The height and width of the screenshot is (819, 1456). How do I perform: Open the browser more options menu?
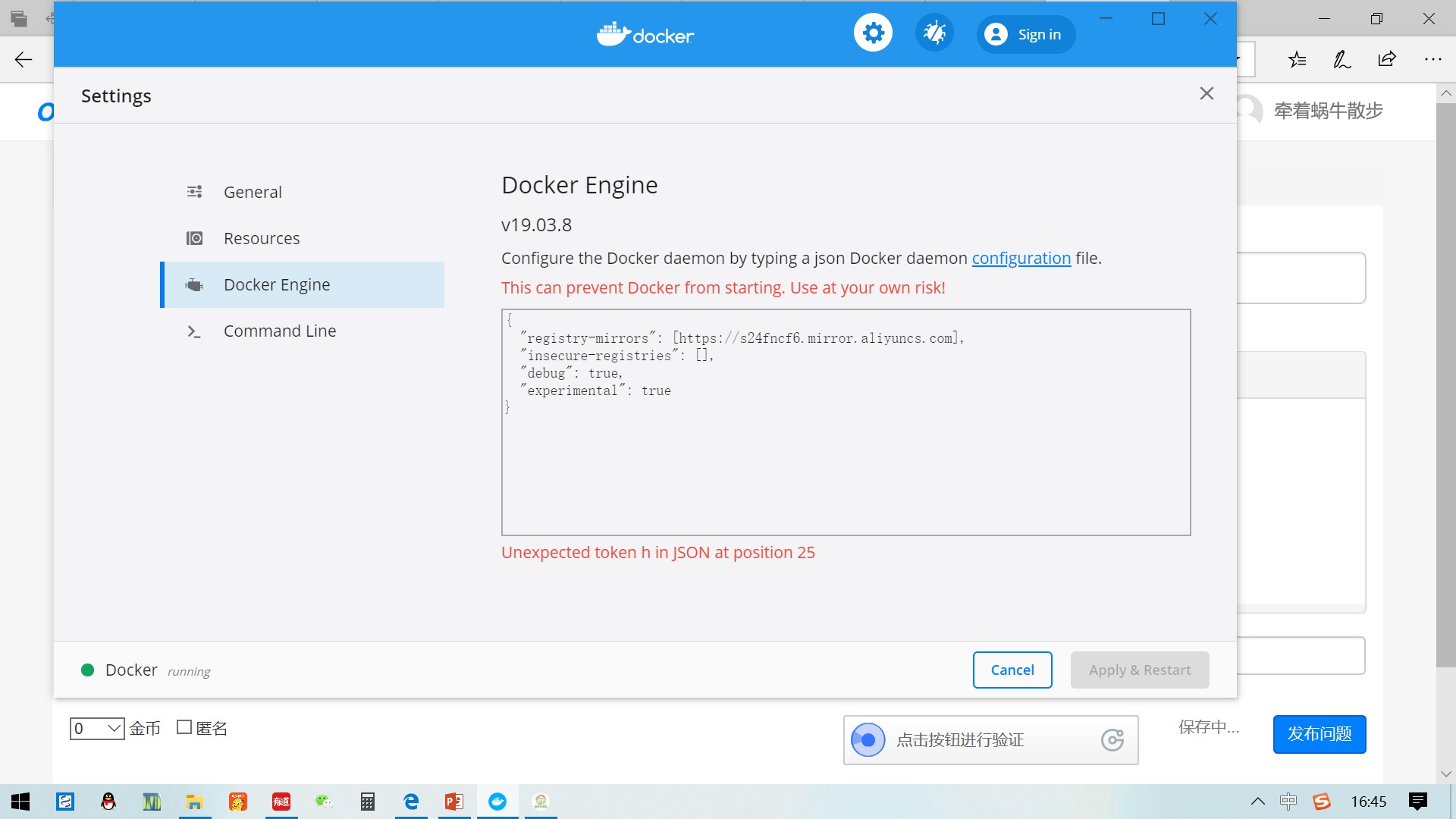click(x=1432, y=59)
